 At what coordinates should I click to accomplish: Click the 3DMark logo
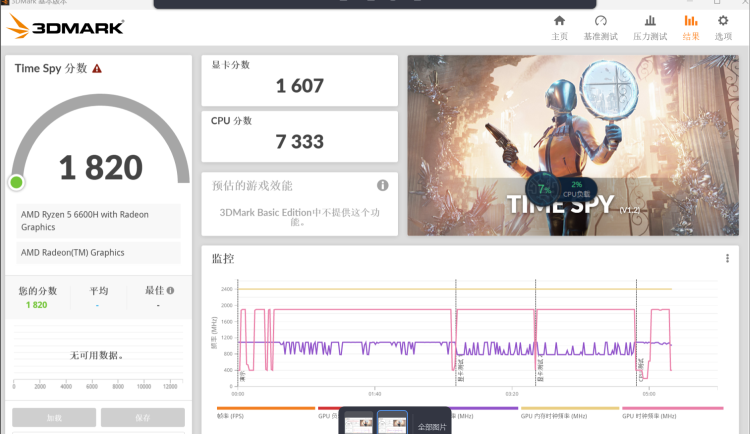[x=66, y=27]
